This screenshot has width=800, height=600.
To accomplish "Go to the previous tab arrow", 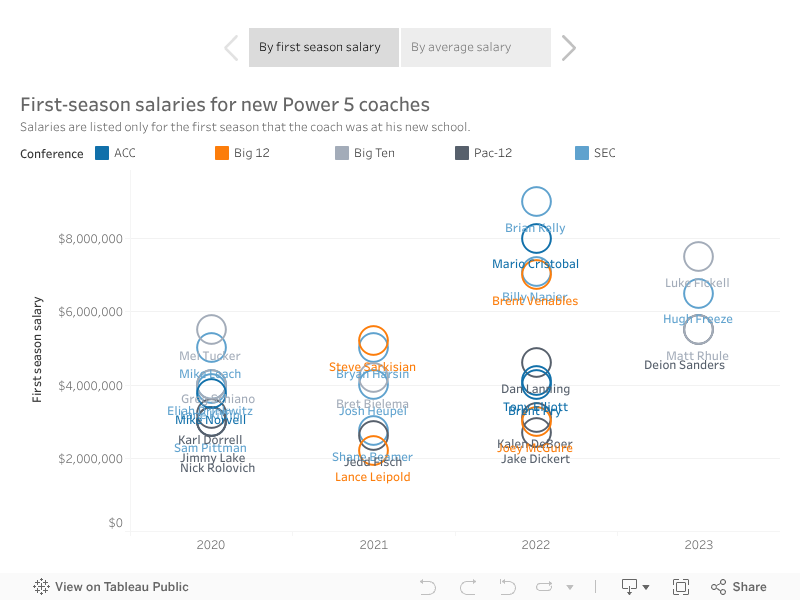I will click(x=231, y=47).
